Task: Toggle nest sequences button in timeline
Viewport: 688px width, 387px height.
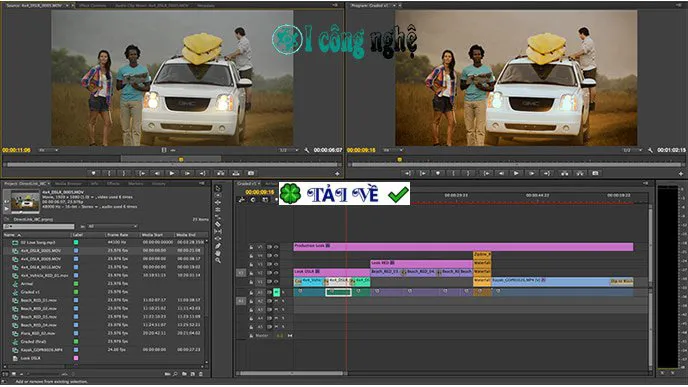Action: click(x=241, y=200)
